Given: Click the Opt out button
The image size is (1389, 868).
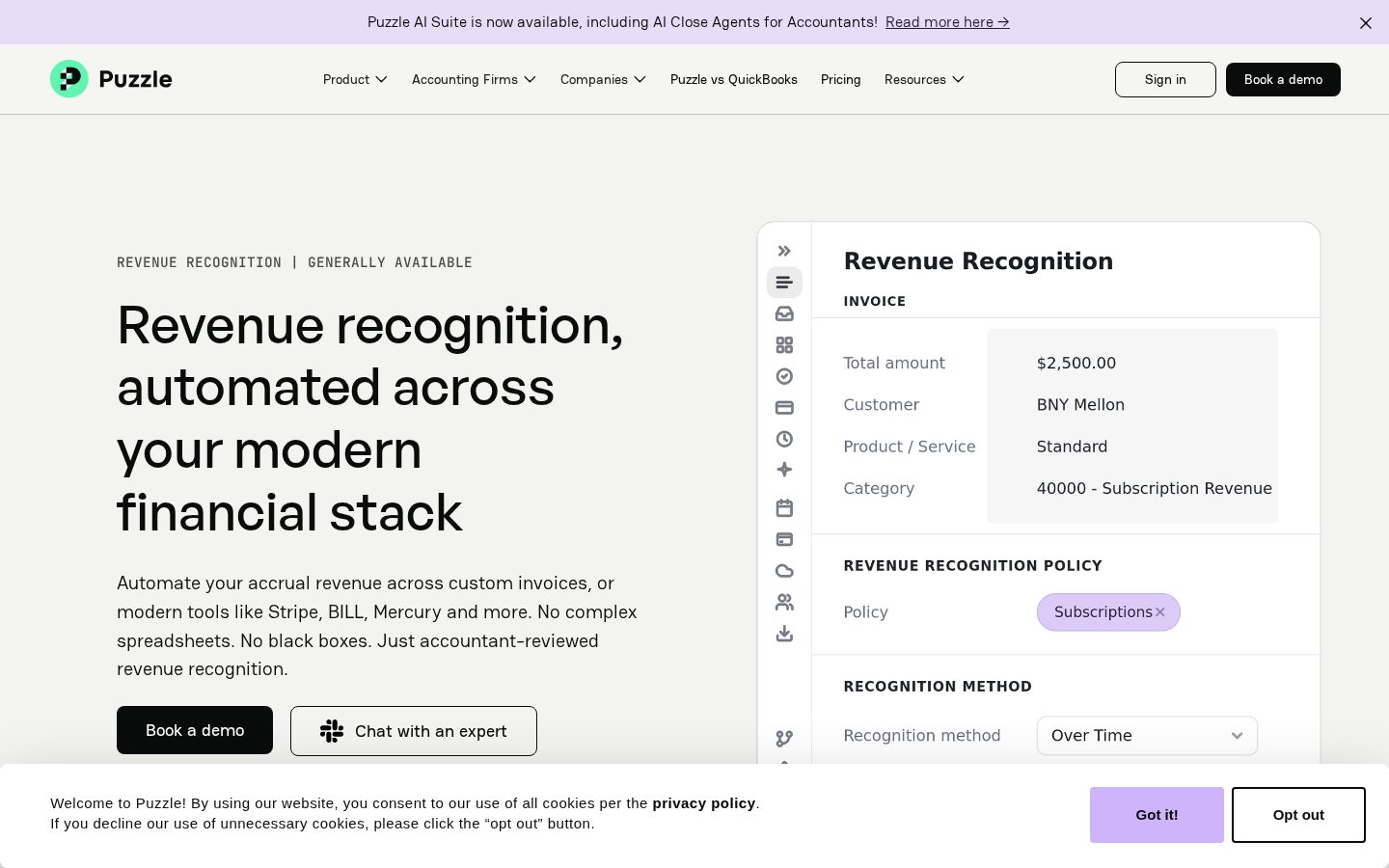Looking at the screenshot, I should [x=1298, y=815].
